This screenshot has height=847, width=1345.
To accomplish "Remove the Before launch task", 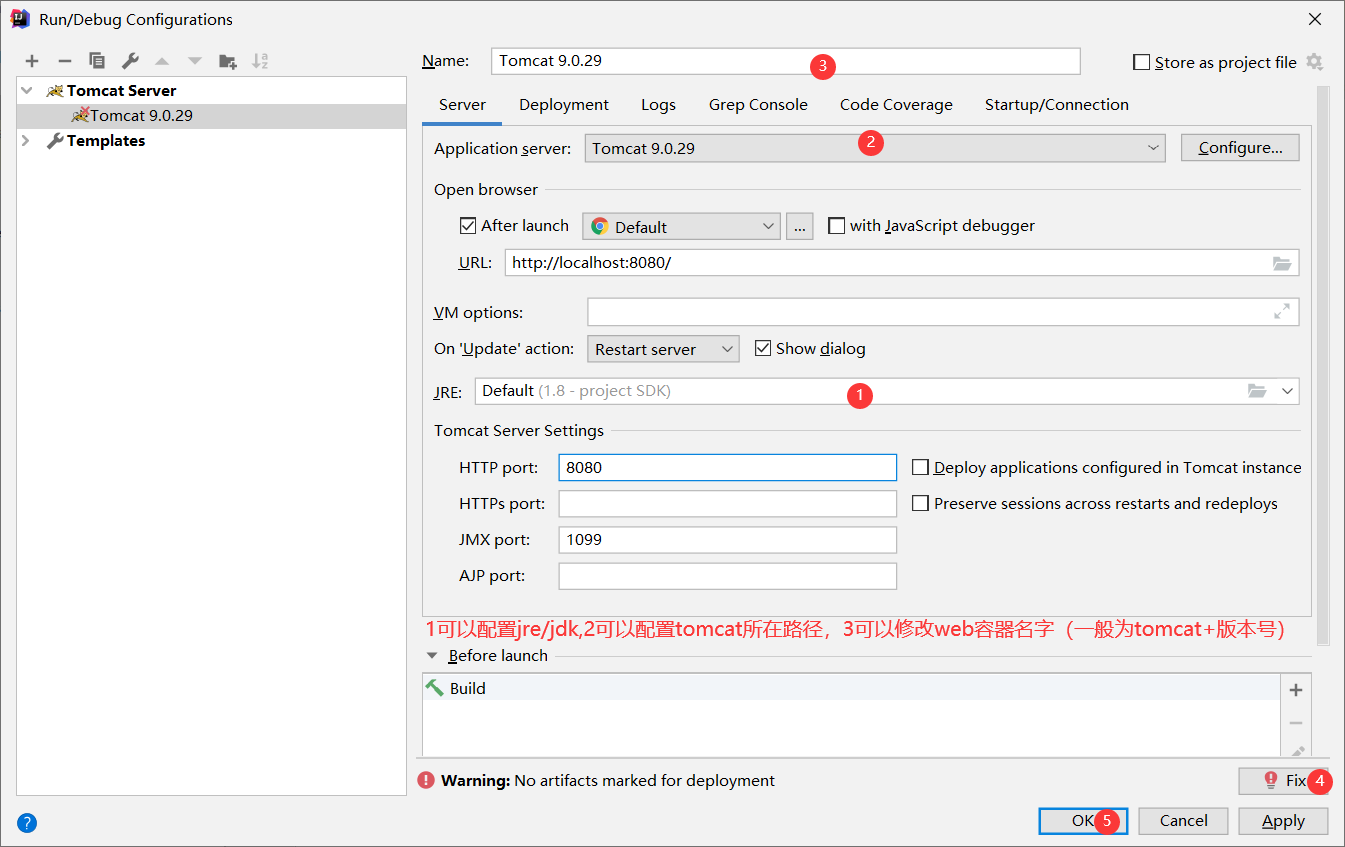I will pos(1296,722).
